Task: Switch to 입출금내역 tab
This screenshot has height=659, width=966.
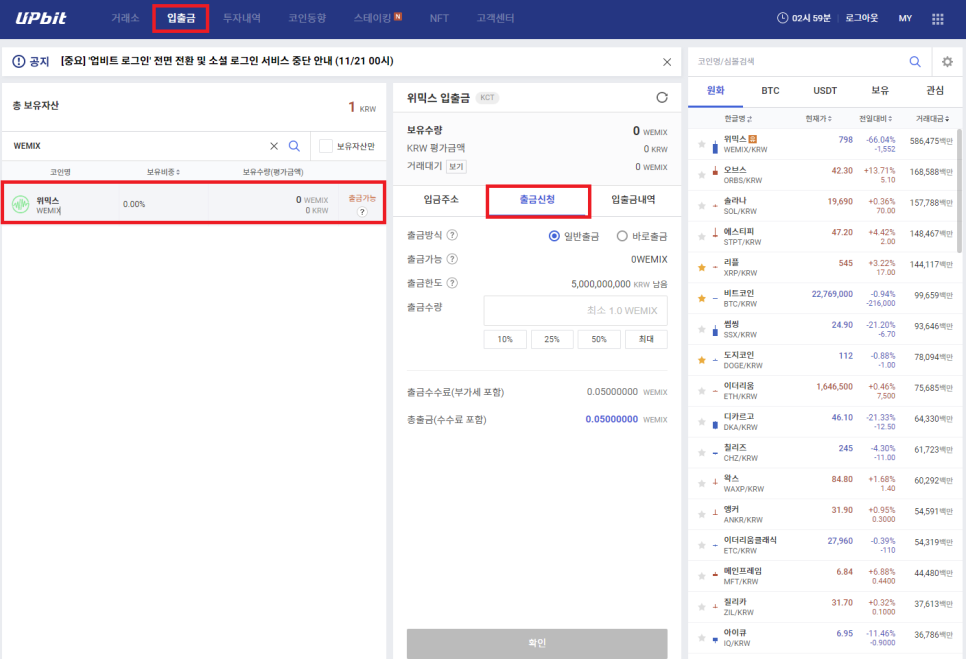Action: 633,200
